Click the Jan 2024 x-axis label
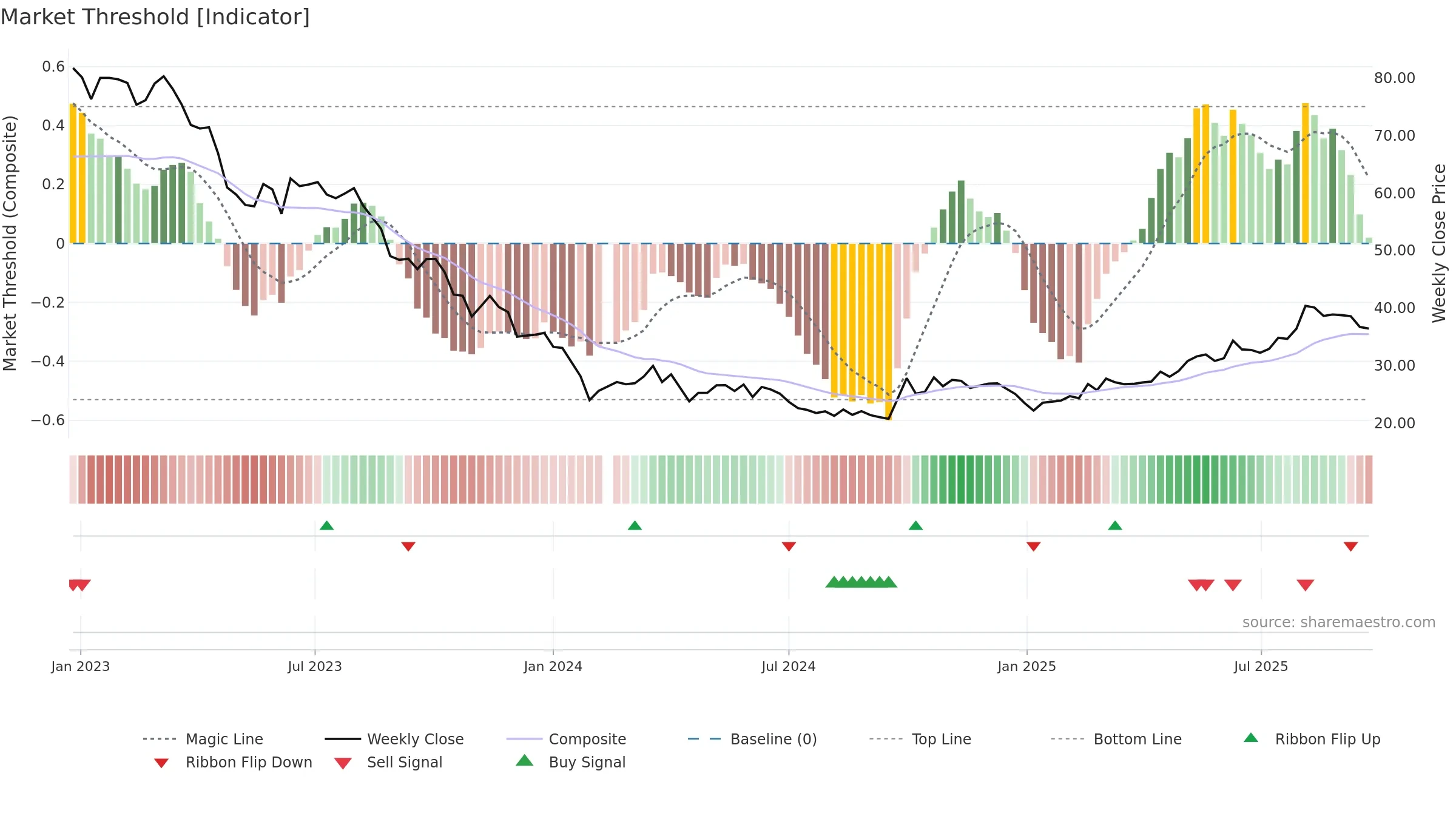 [x=553, y=667]
